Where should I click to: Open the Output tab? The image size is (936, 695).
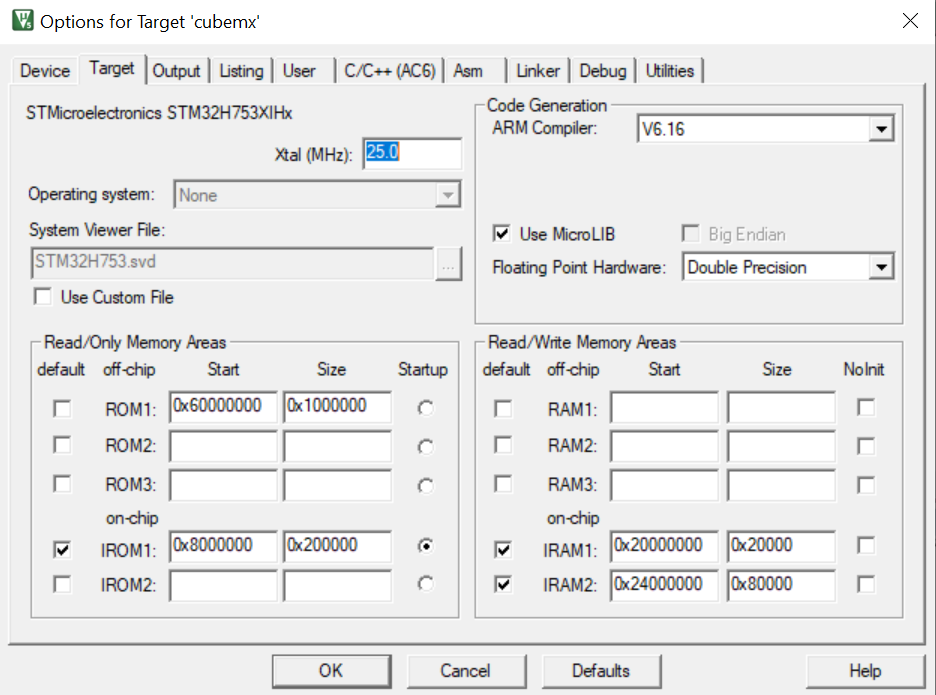[177, 71]
